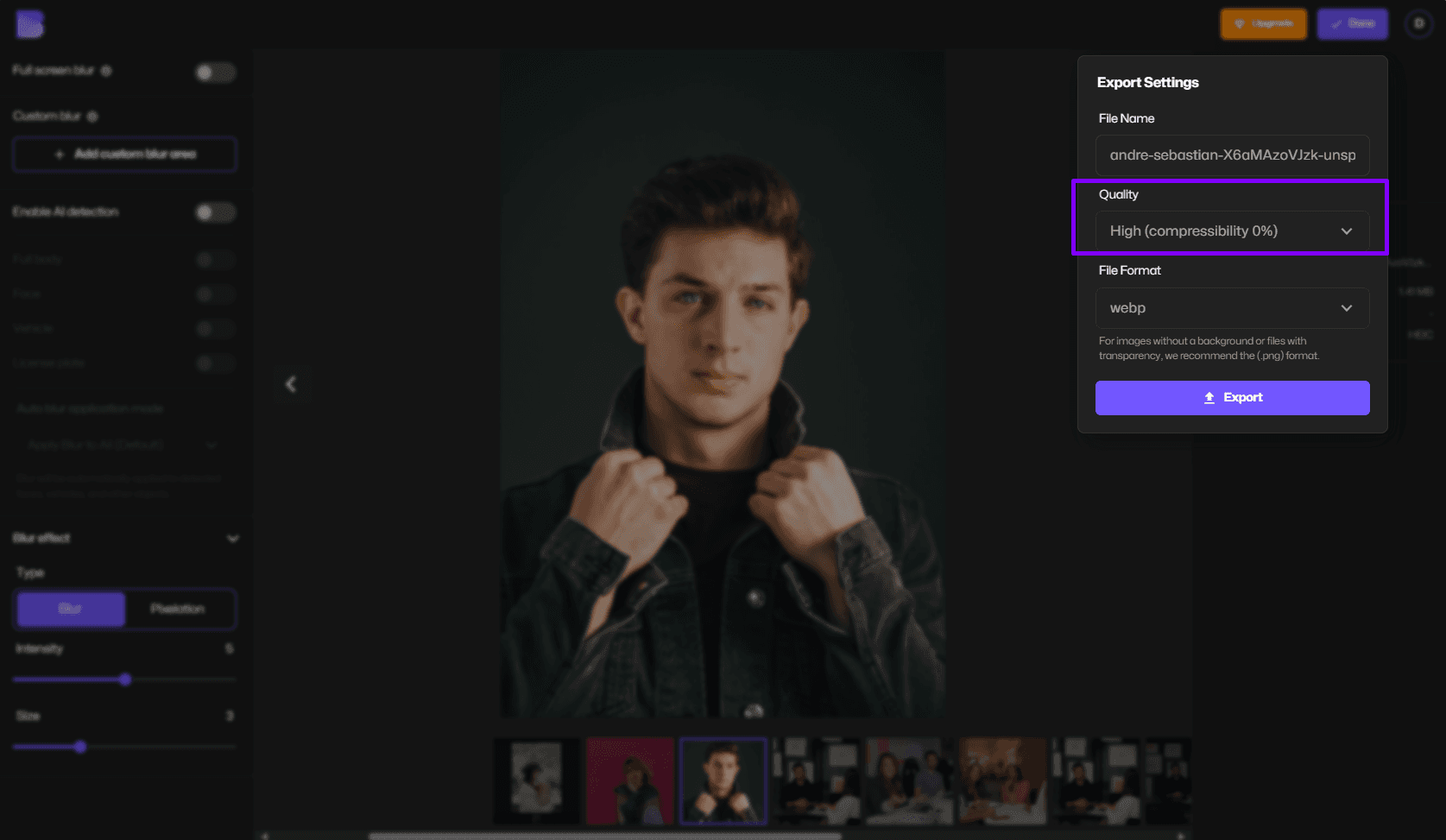Click the plus icon in Add custom blur area
Image resolution: width=1446 pixels, height=840 pixels.
coord(58,154)
